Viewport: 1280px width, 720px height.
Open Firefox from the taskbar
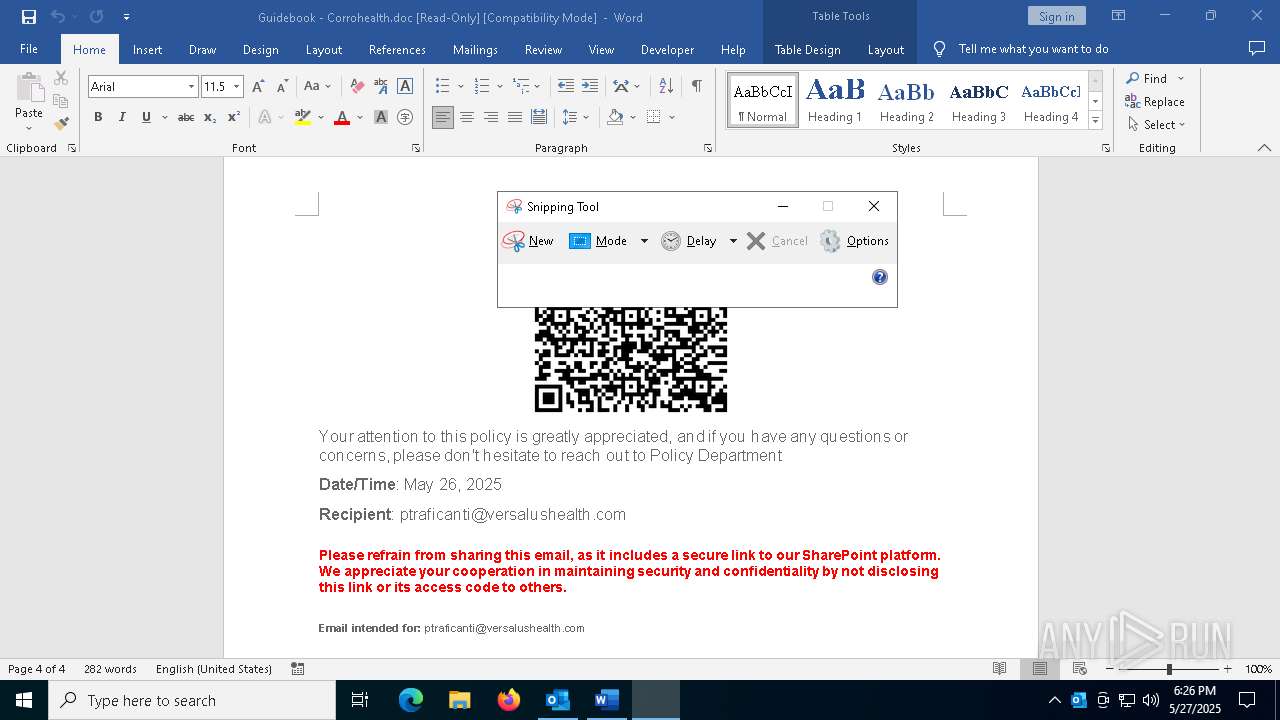(x=509, y=700)
